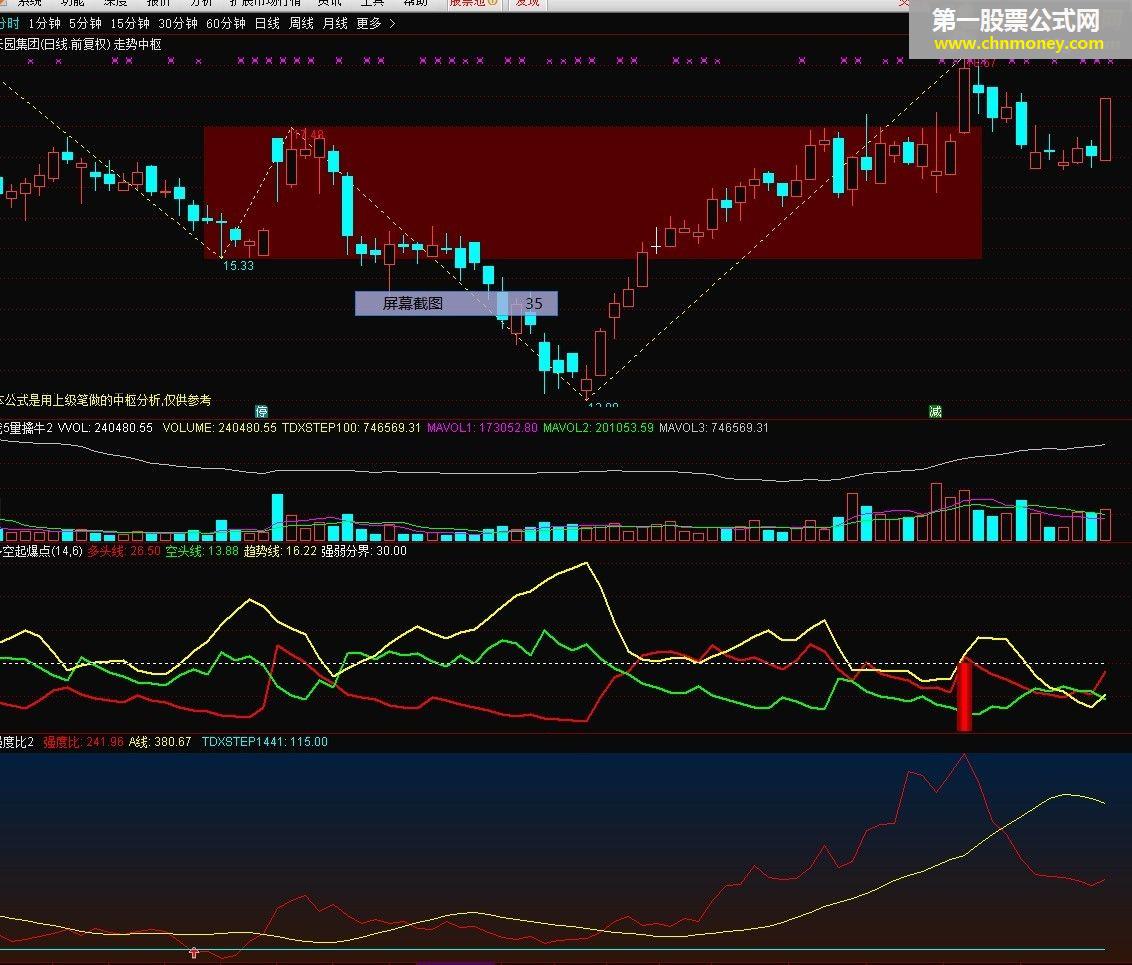1132x965 pixels.
Task: Click the 强度比: 241.96 label
Action: (84, 742)
